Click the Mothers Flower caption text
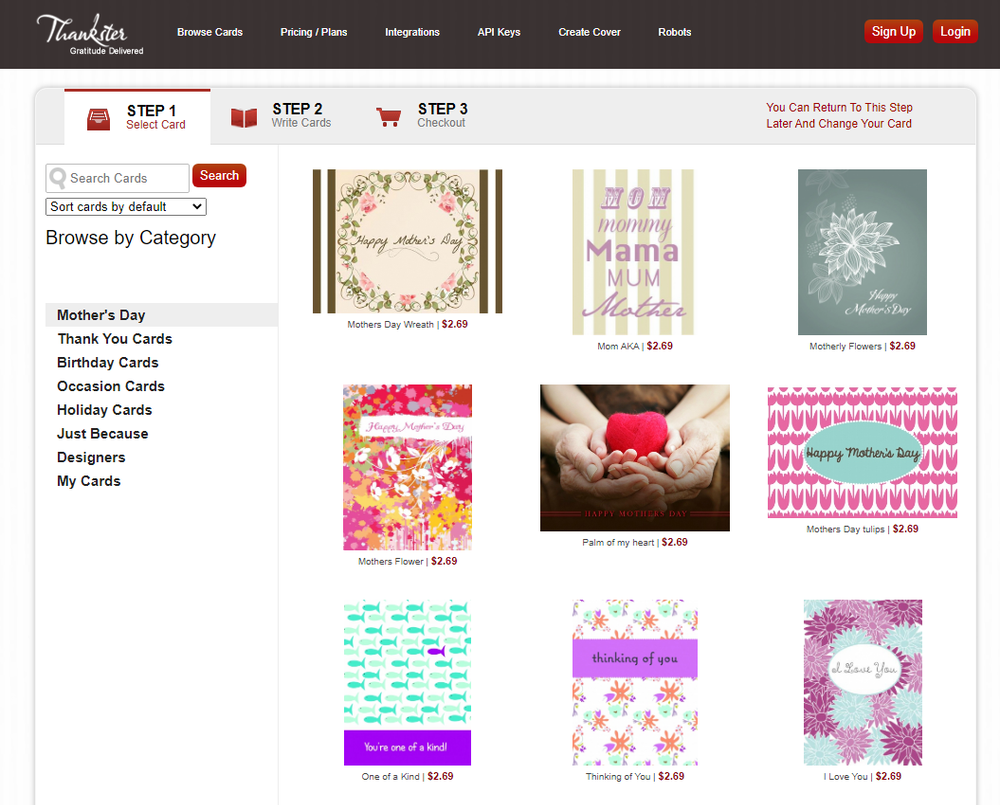This screenshot has height=805, width=1000. click(x=390, y=561)
